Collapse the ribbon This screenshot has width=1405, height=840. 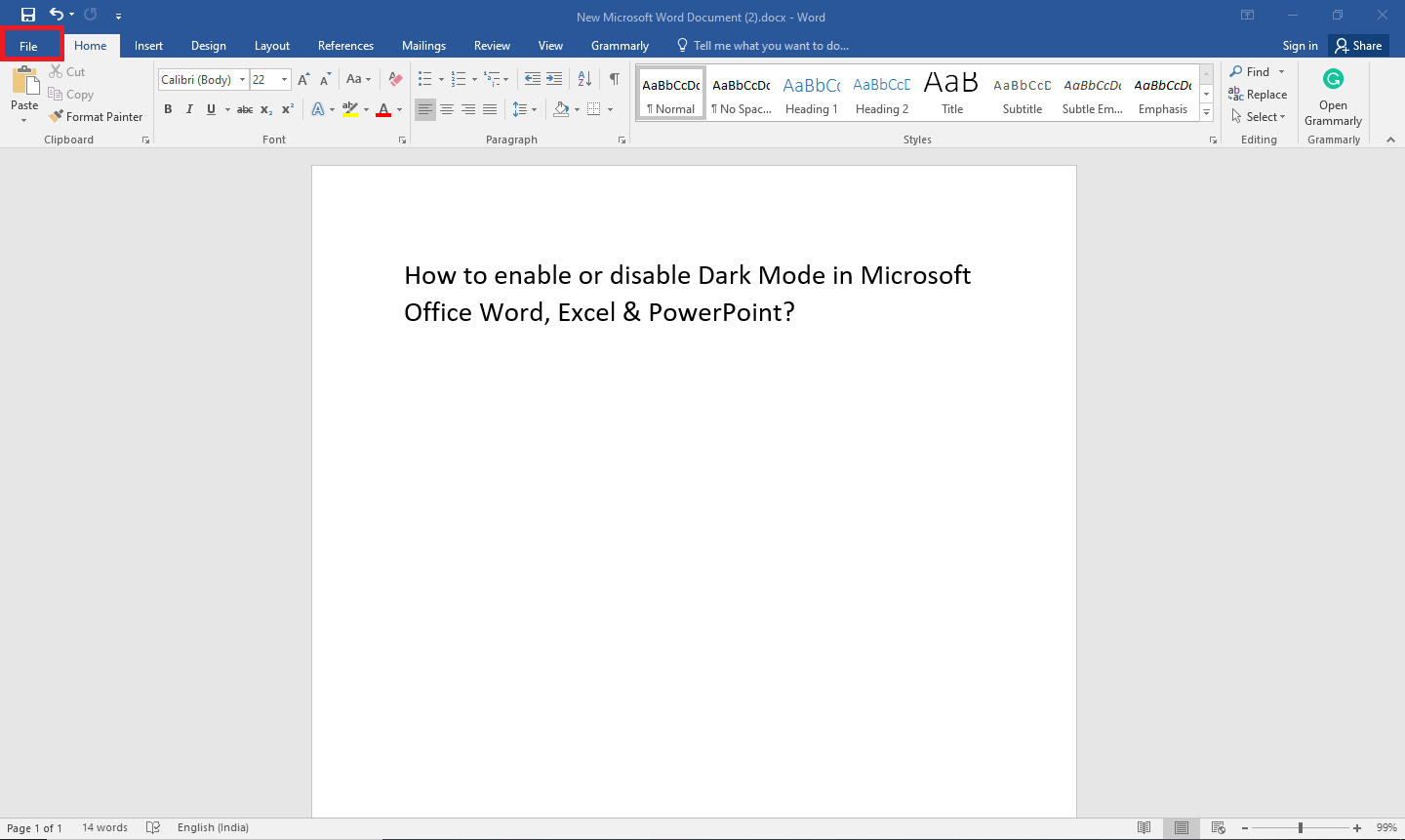point(1390,140)
